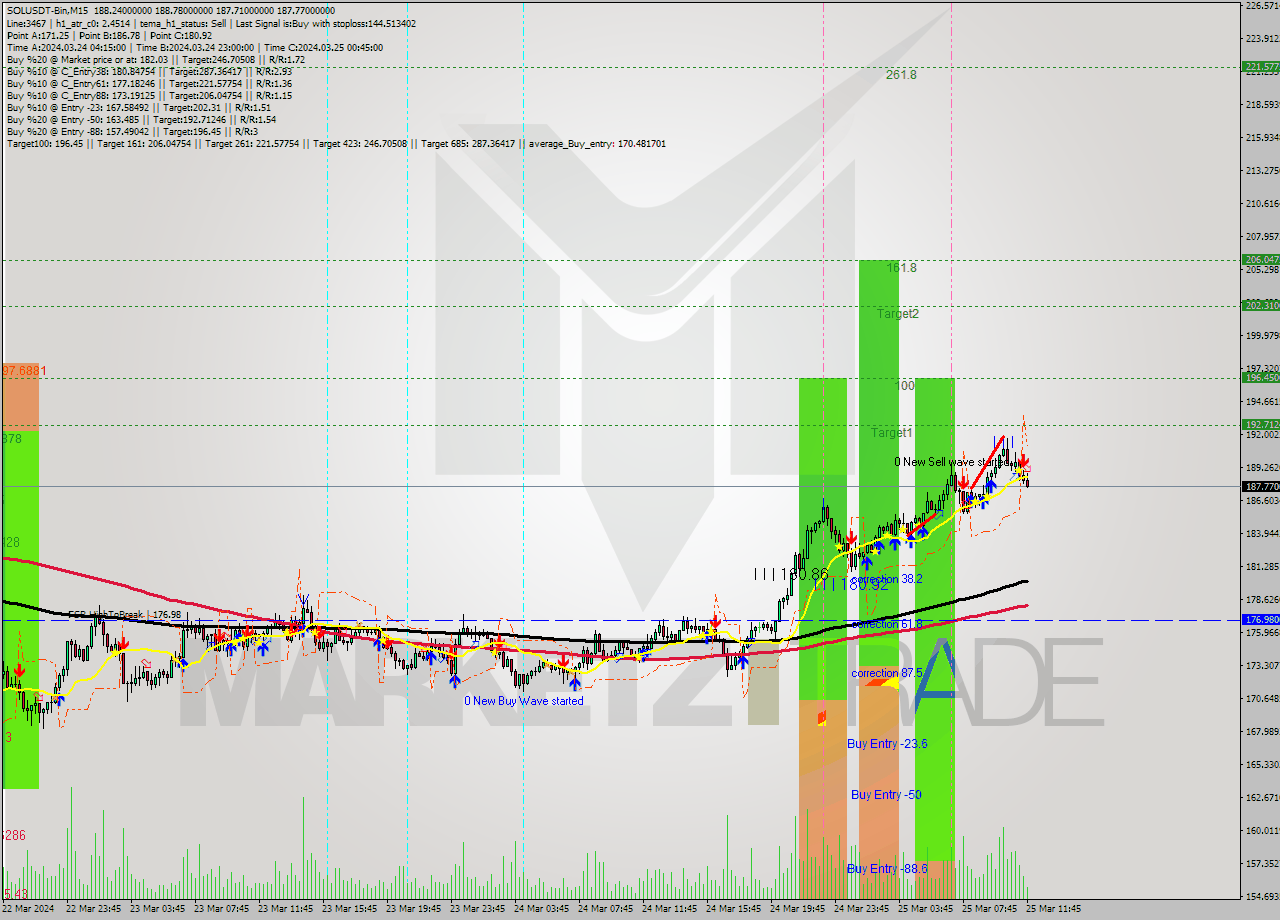Screen dimensions: 1280x920
Task: Select the "Time A:2024.03.24 04:15:00" line
Action: click(193, 47)
